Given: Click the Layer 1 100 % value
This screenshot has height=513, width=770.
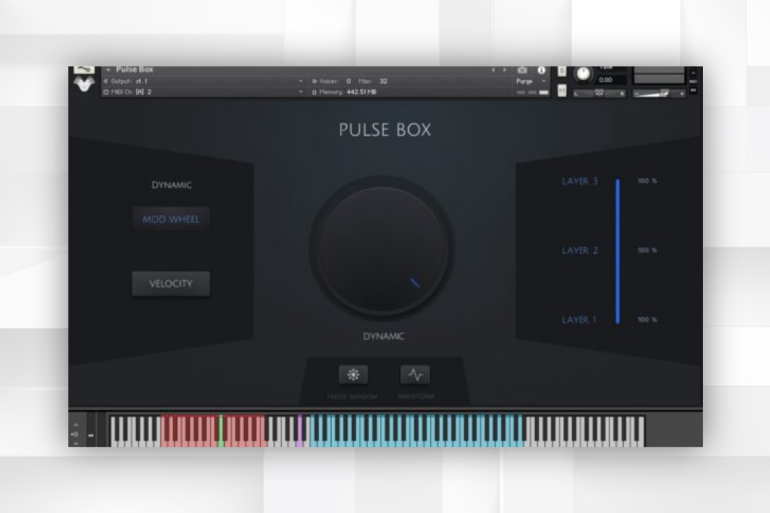Looking at the screenshot, I should [x=647, y=319].
